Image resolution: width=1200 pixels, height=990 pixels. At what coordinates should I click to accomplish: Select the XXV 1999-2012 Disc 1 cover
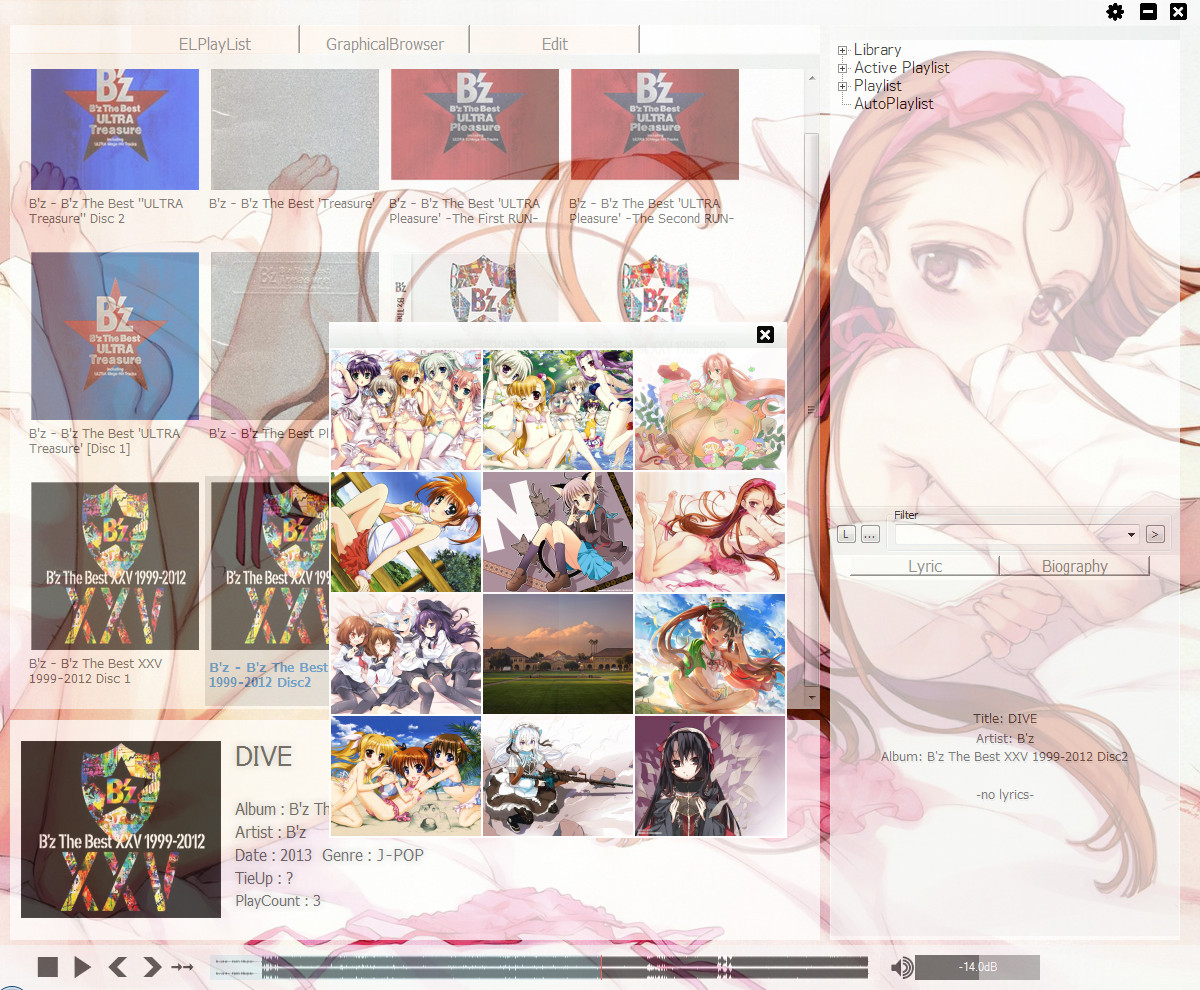tap(115, 566)
